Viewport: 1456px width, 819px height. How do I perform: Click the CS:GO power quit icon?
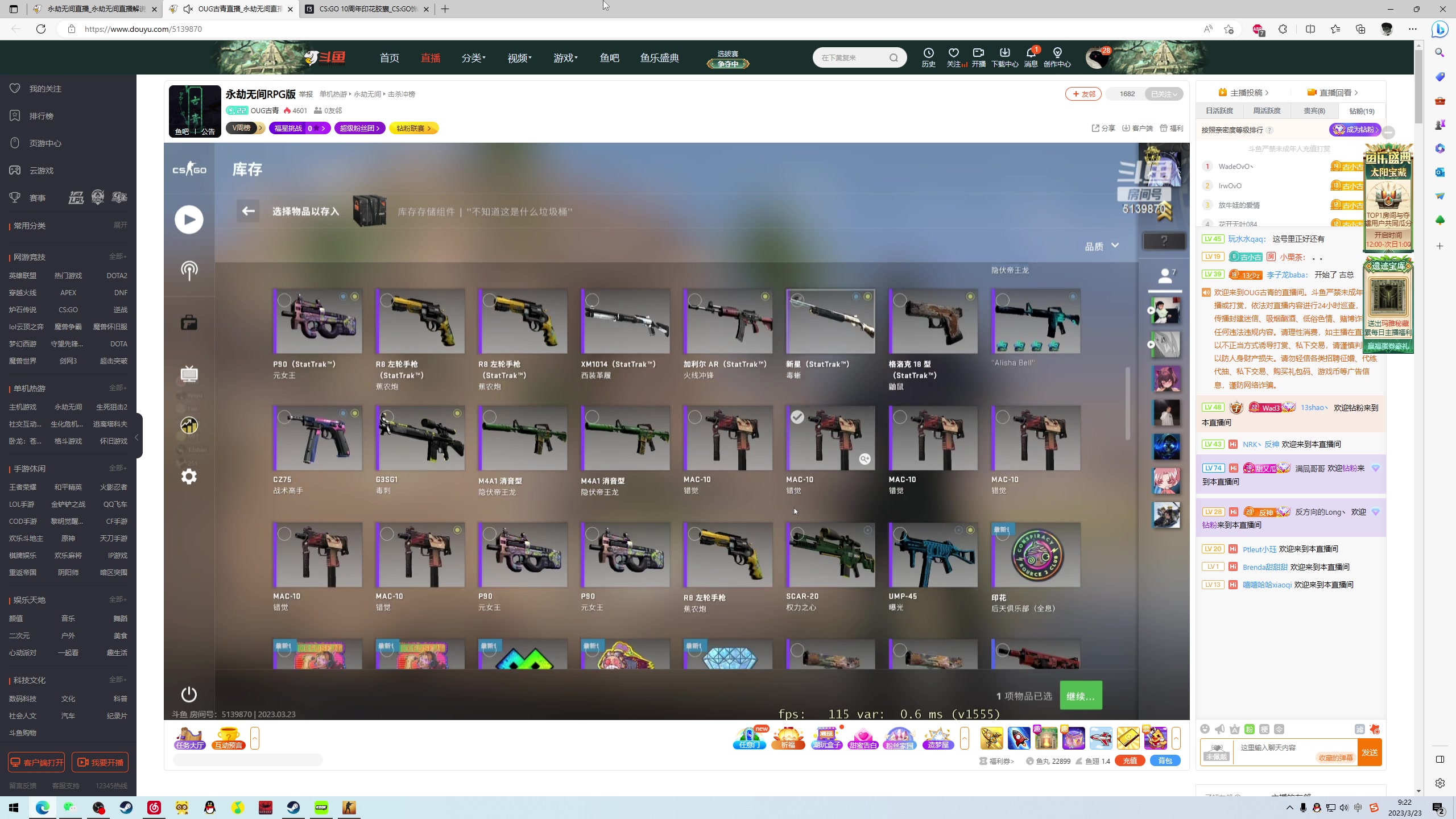tap(189, 694)
